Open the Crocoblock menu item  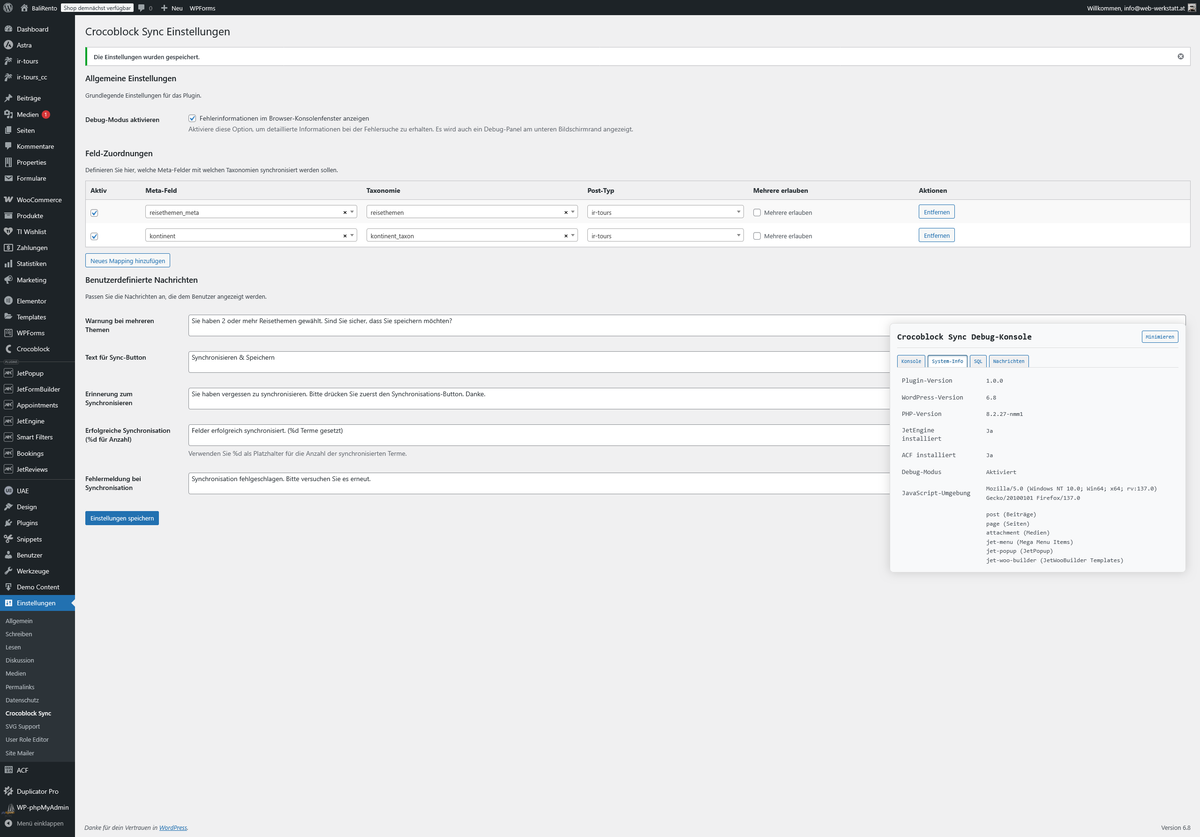37,348
